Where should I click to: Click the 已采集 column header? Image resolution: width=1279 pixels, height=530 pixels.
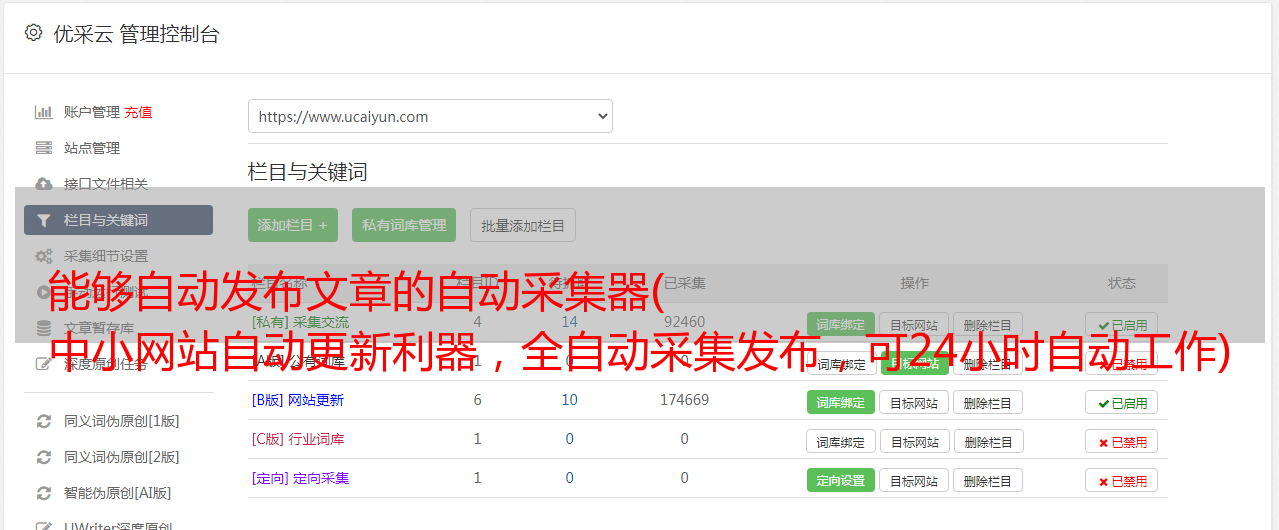[684, 283]
